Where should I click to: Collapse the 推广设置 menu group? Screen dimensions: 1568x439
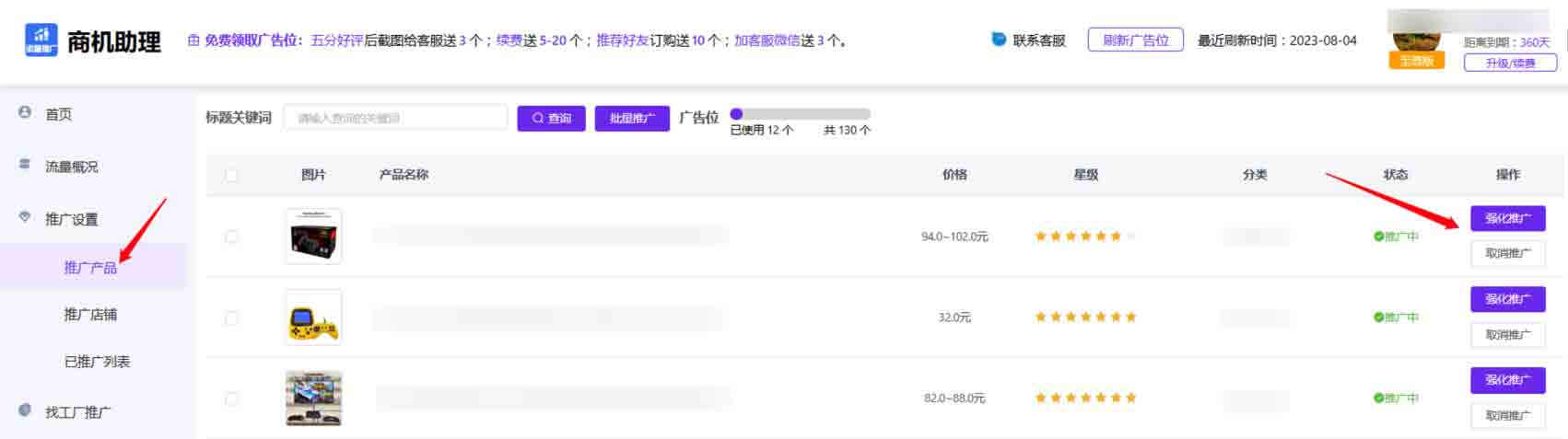72,219
